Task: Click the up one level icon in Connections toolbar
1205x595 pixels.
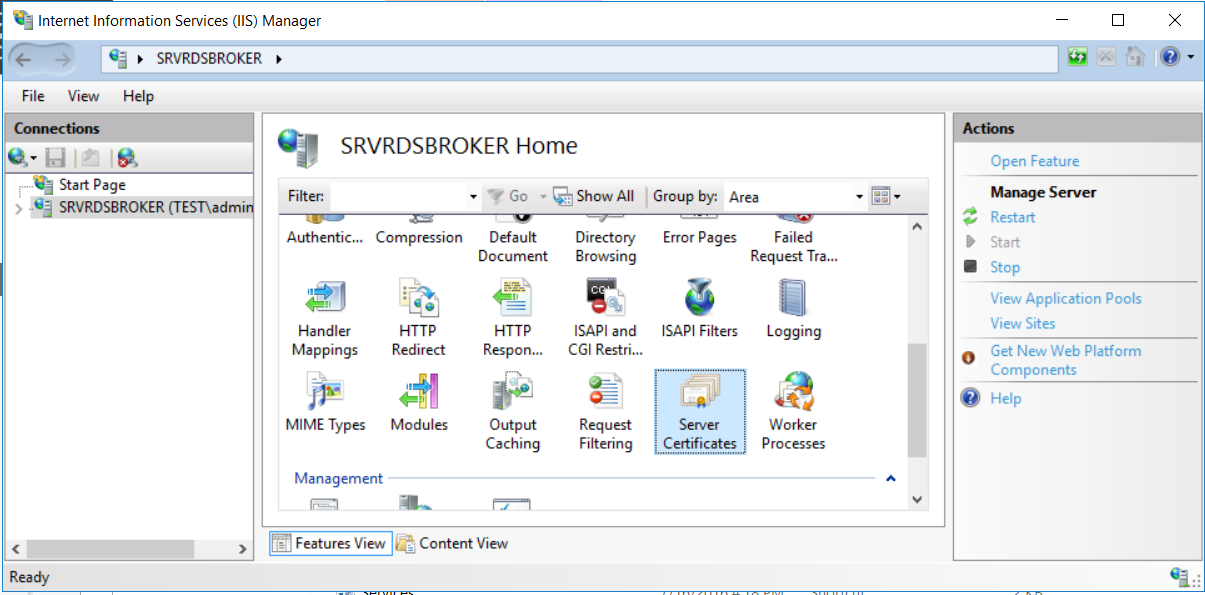Action: tap(90, 157)
